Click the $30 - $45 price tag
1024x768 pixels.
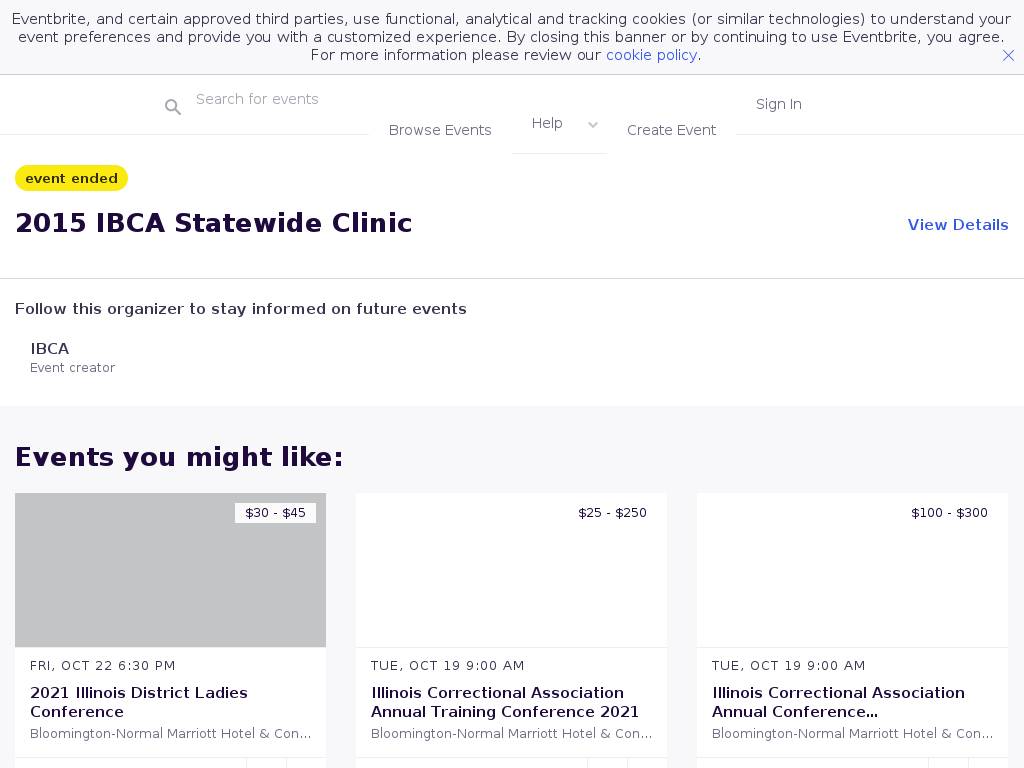click(x=275, y=513)
